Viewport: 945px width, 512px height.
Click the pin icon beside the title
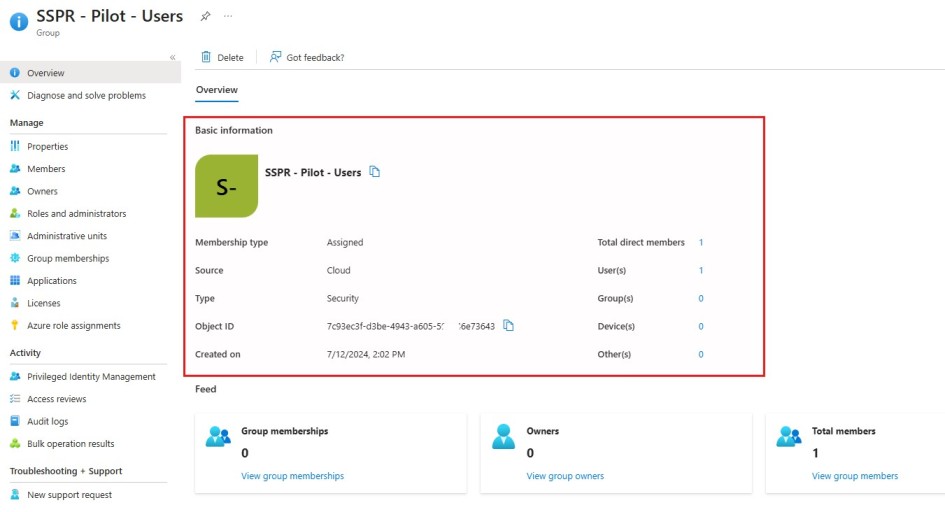[206, 16]
